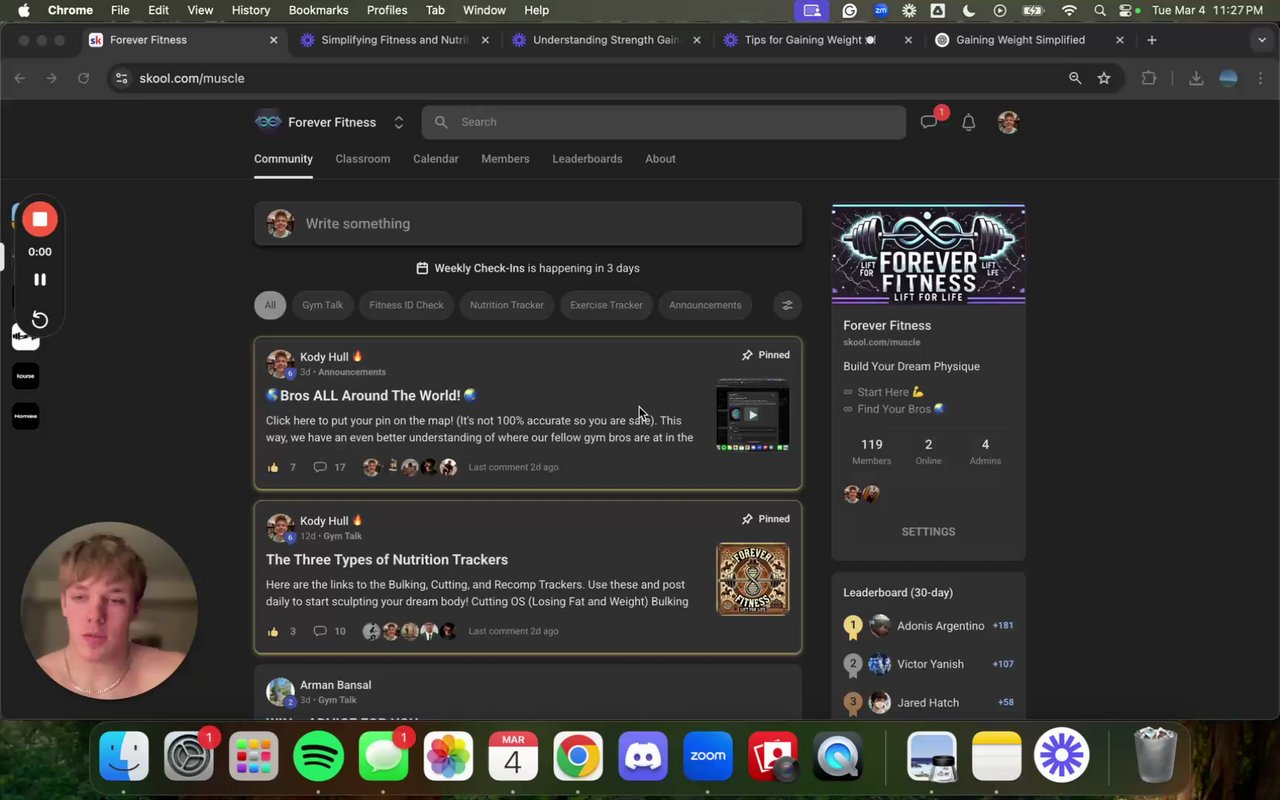The height and width of the screenshot is (800, 1280).
Task: Open the notifications bell
Action: point(968,122)
